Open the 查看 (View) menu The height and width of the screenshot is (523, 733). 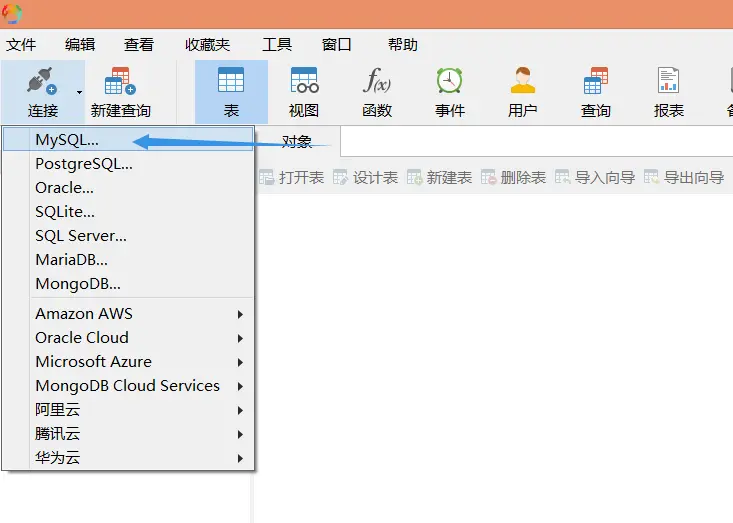pos(139,45)
